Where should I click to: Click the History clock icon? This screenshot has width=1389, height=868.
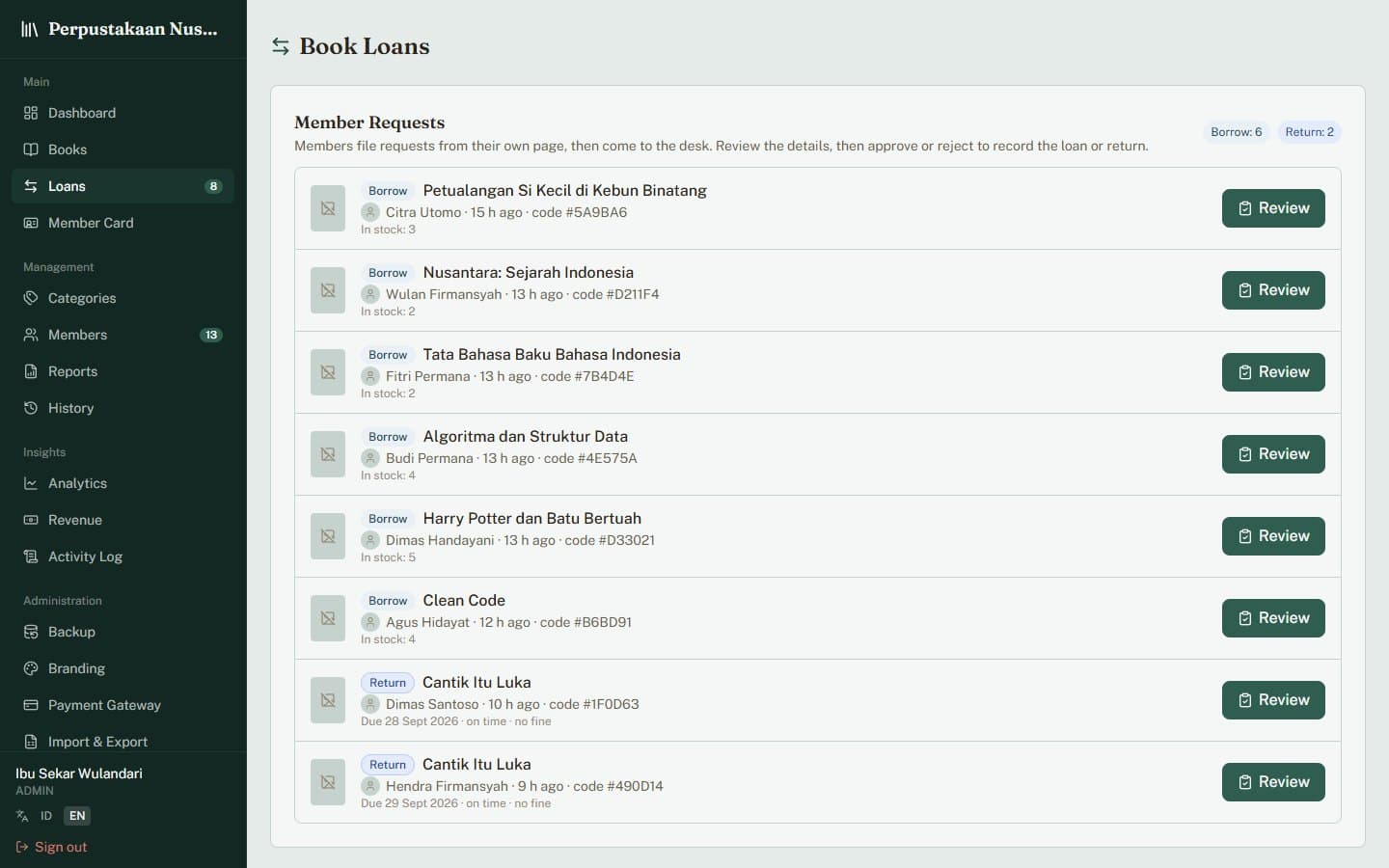(31, 408)
